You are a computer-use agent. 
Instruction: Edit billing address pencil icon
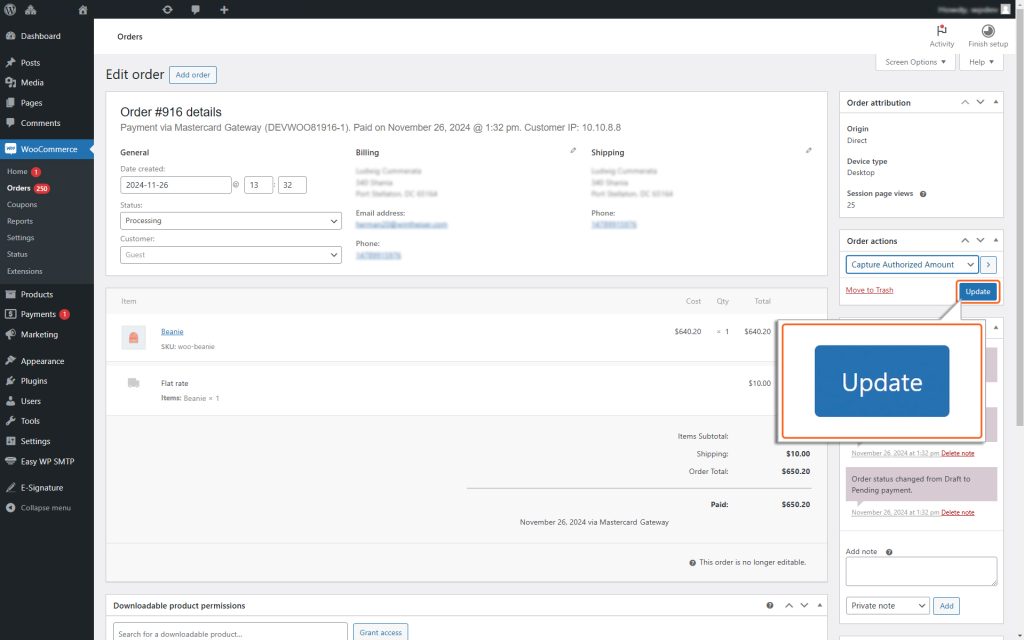(573, 151)
